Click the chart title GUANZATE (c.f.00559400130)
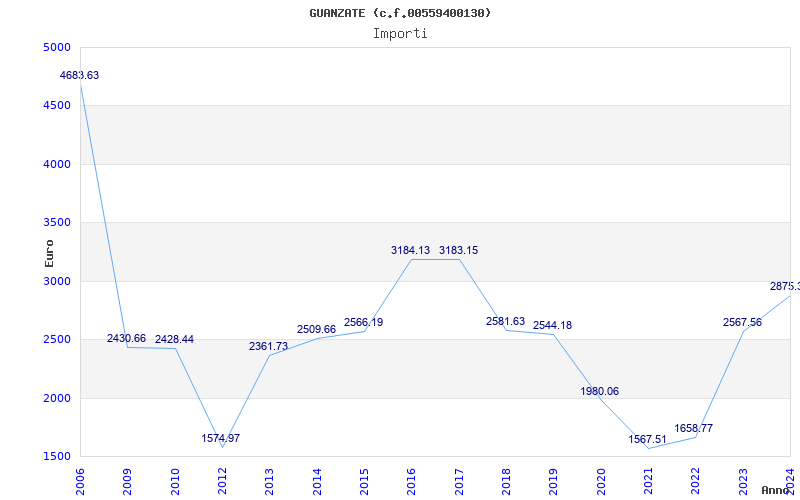The height and width of the screenshot is (500, 800). tap(400, 13)
